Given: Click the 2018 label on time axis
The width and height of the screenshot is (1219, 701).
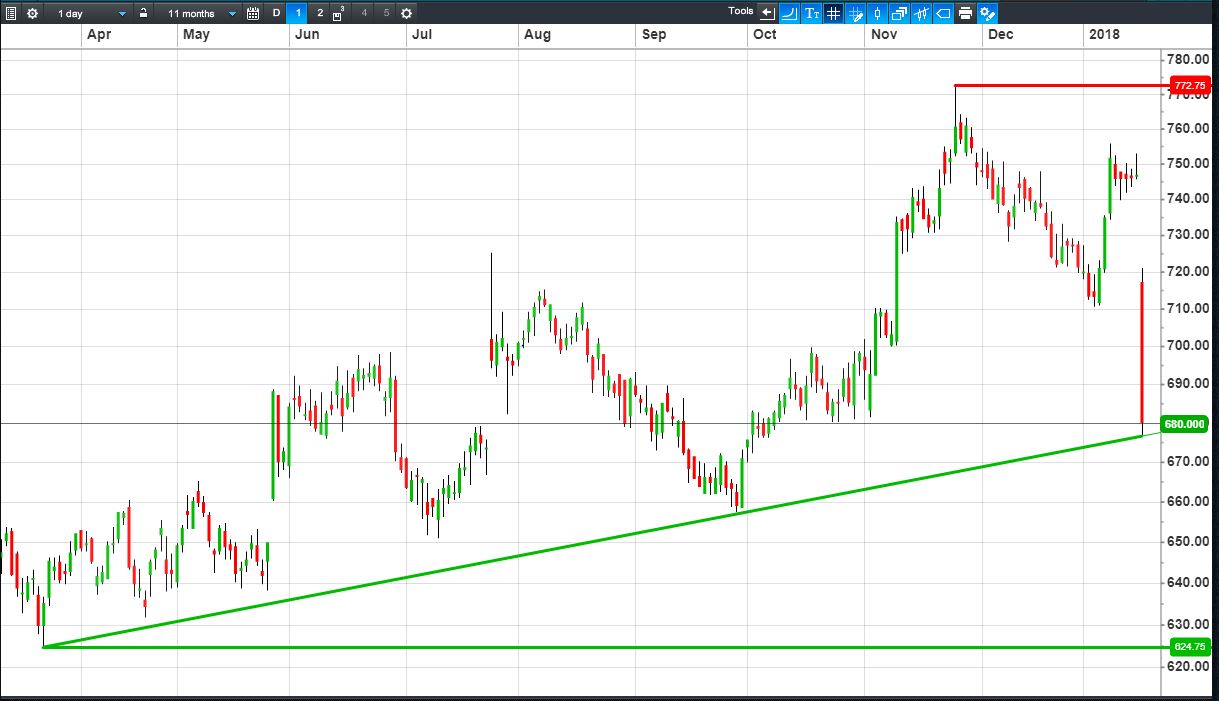Looking at the screenshot, I should coord(1104,35).
